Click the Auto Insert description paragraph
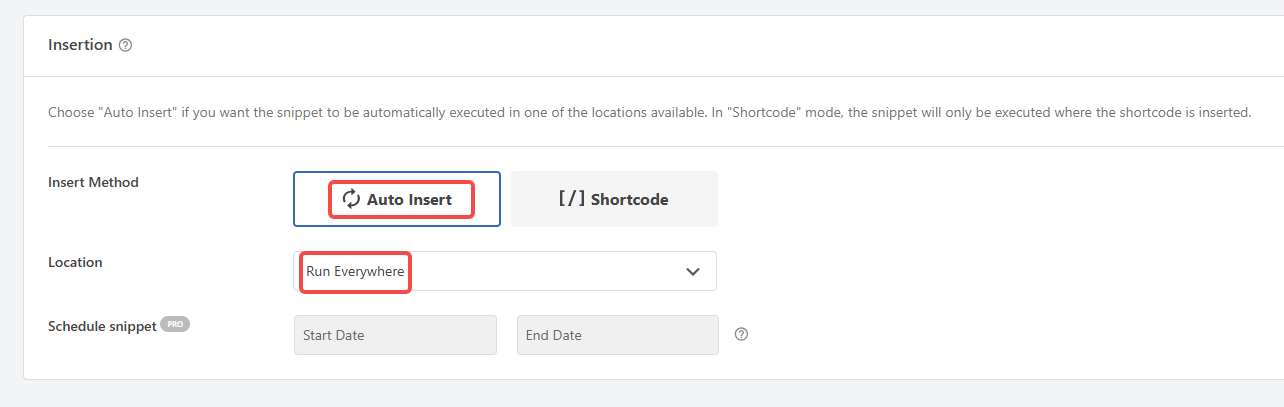The width and height of the screenshot is (1284, 407). coord(650,112)
